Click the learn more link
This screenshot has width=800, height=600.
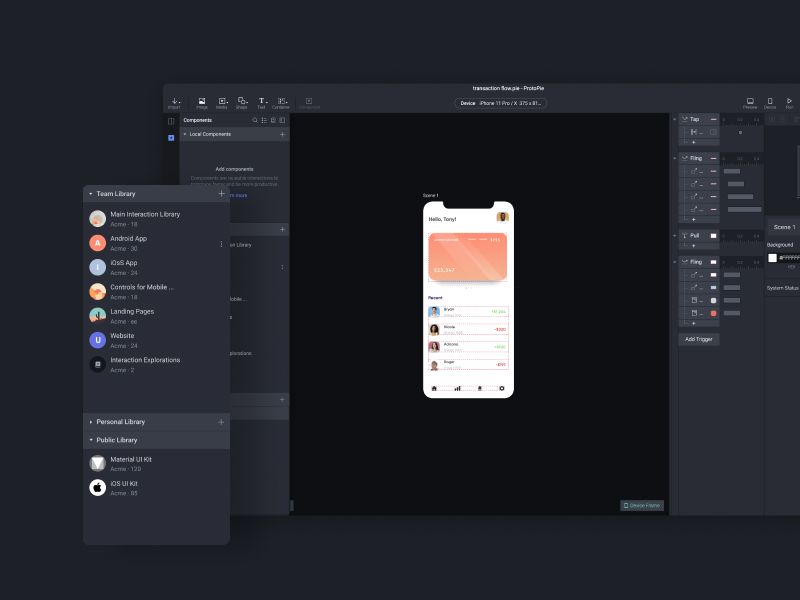[237, 195]
